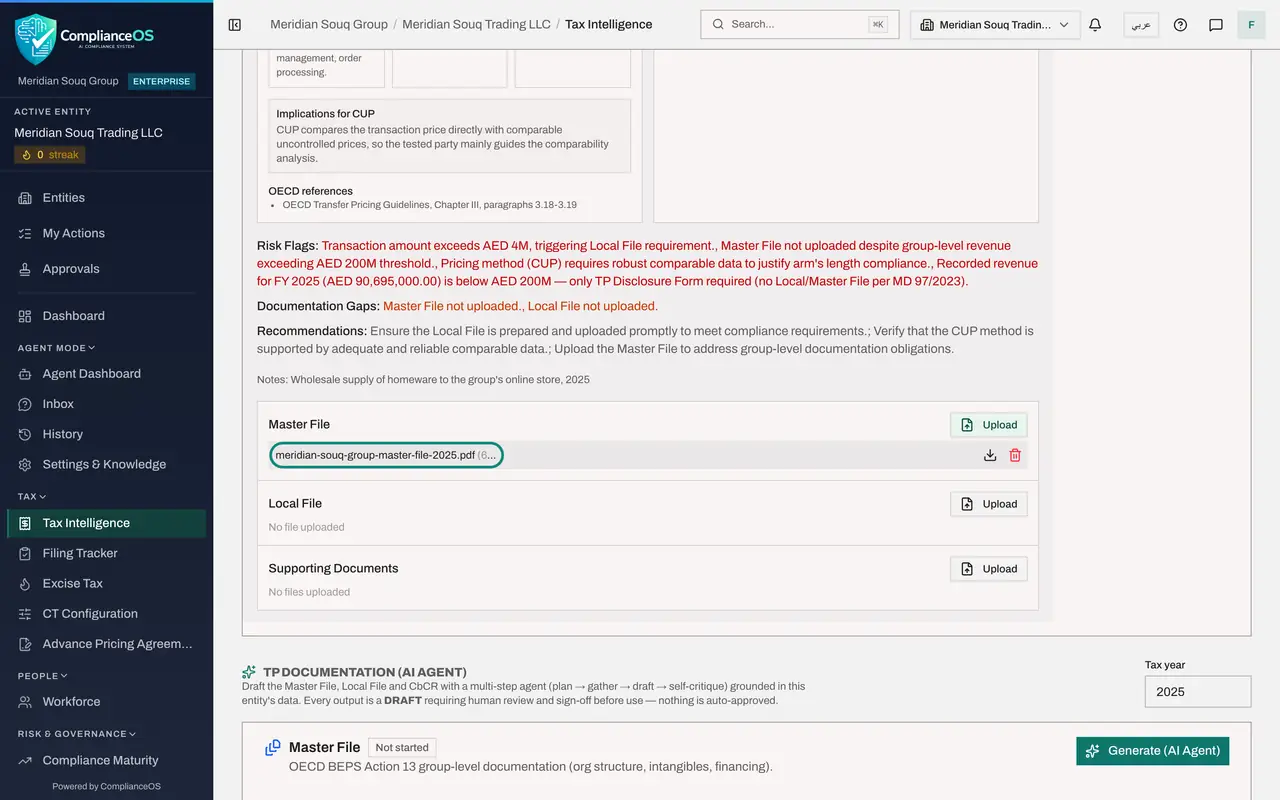Click Meridian Souq Trading LLC breadcrumb
This screenshot has height=800, width=1280.
coord(476,25)
